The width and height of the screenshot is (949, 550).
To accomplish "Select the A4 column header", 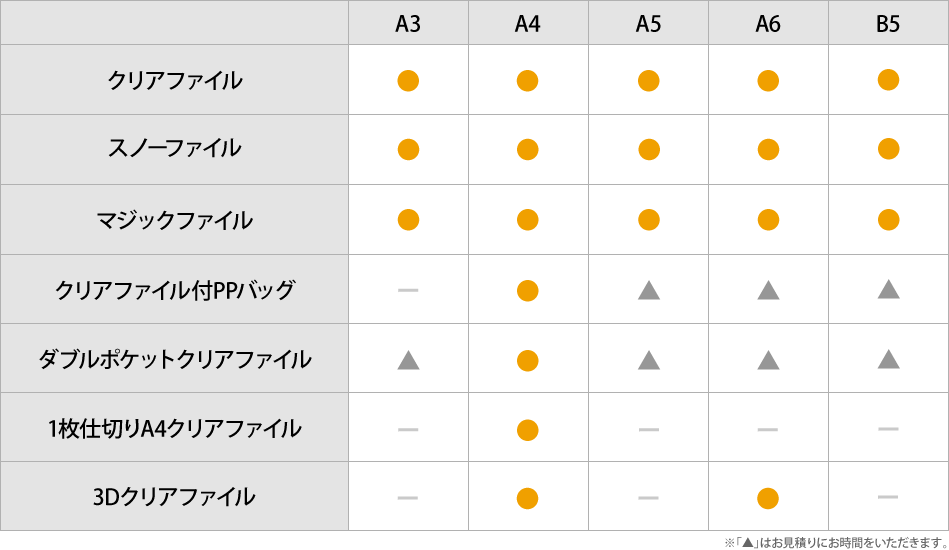I will pos(528,24).
